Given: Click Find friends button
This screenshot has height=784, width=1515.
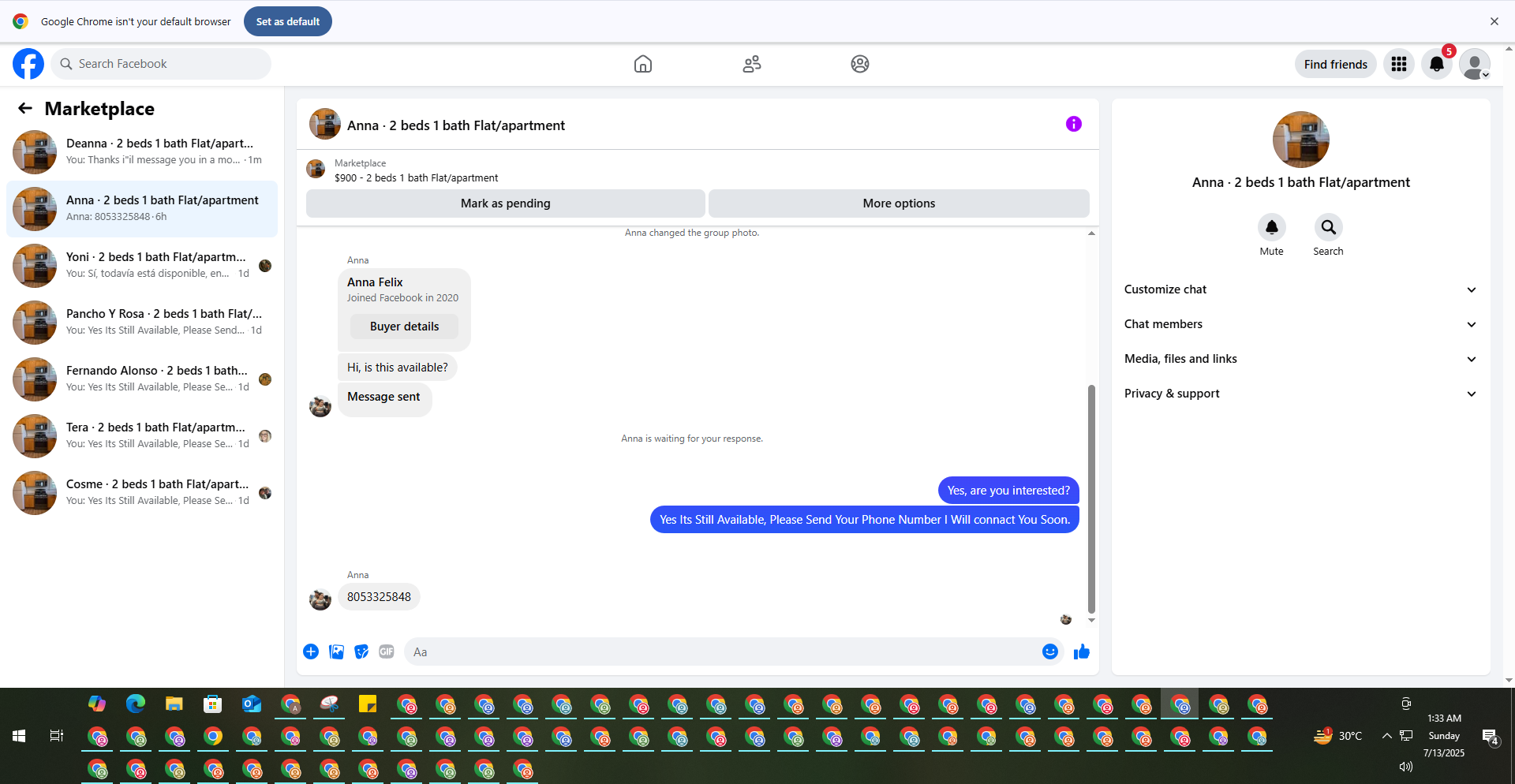Looking at the screenshot, I should coord(1335,64).
